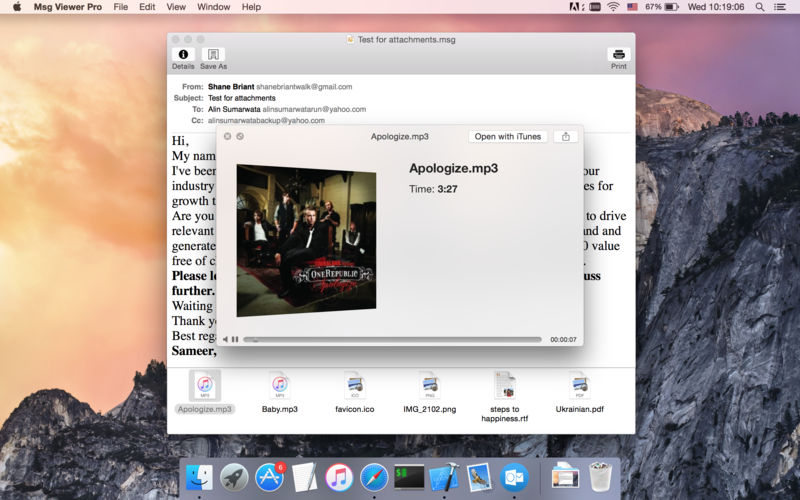This screenshot has height=500, width=800.
Task: Open the Trash in the Dock
Action: 600,477
